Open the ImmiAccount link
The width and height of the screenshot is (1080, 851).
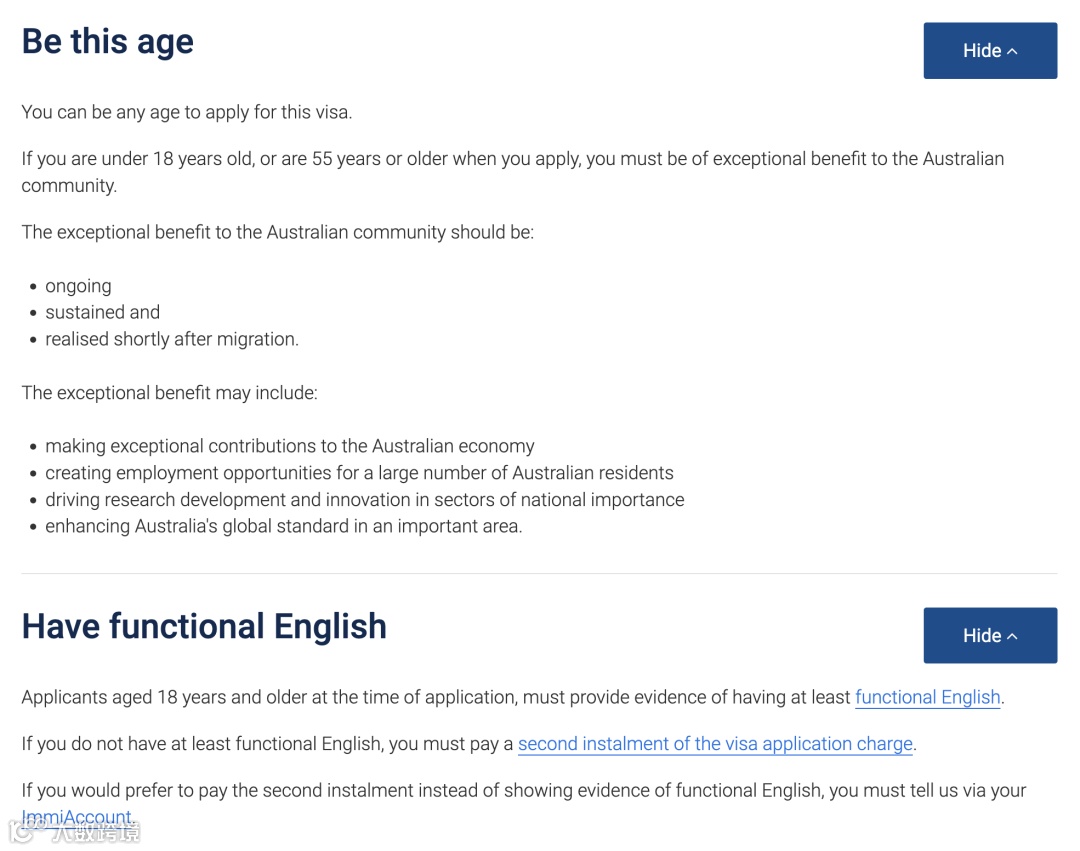point(76,817)
